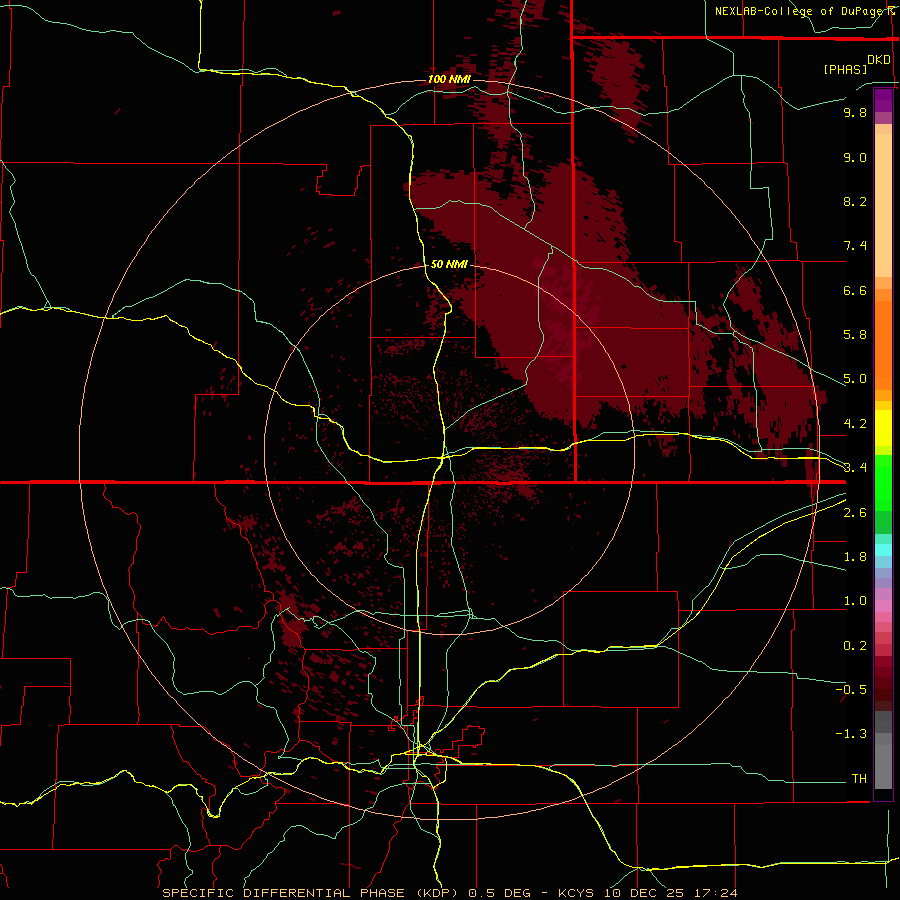Select the 6.6 value on the color scale

click(x=855, y=290)
